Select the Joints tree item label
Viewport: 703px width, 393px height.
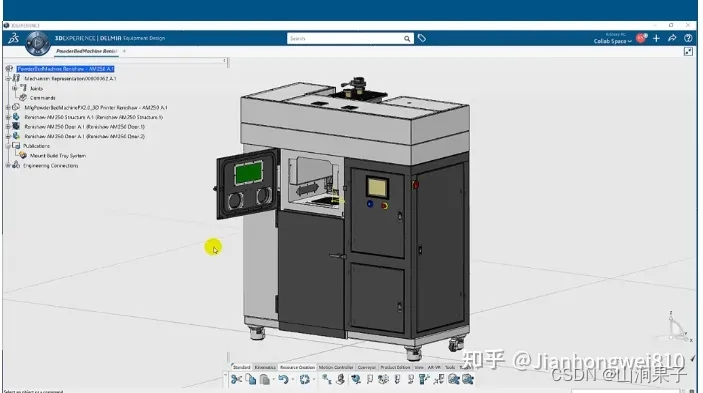tap(36, 88)
